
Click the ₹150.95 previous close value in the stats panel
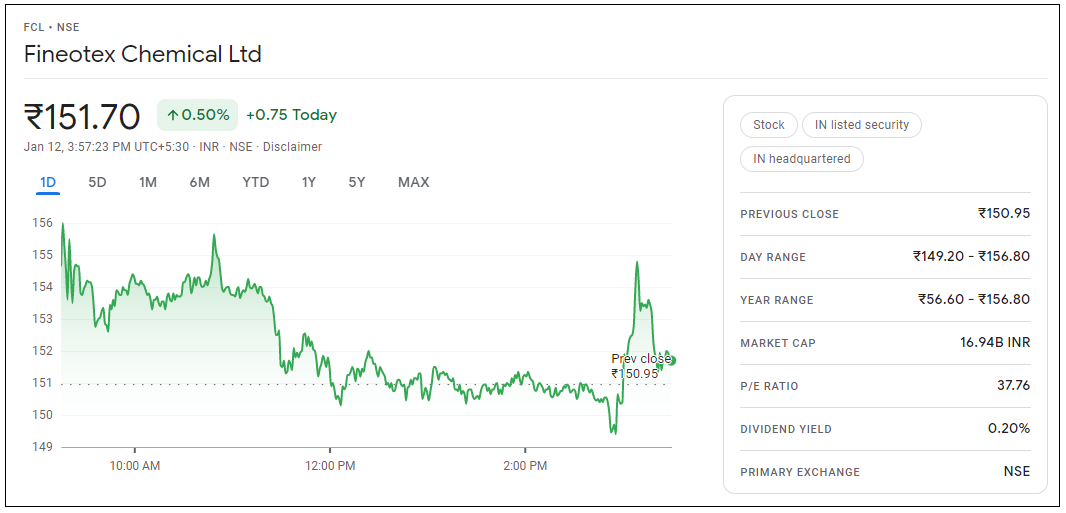(1004, 213)
